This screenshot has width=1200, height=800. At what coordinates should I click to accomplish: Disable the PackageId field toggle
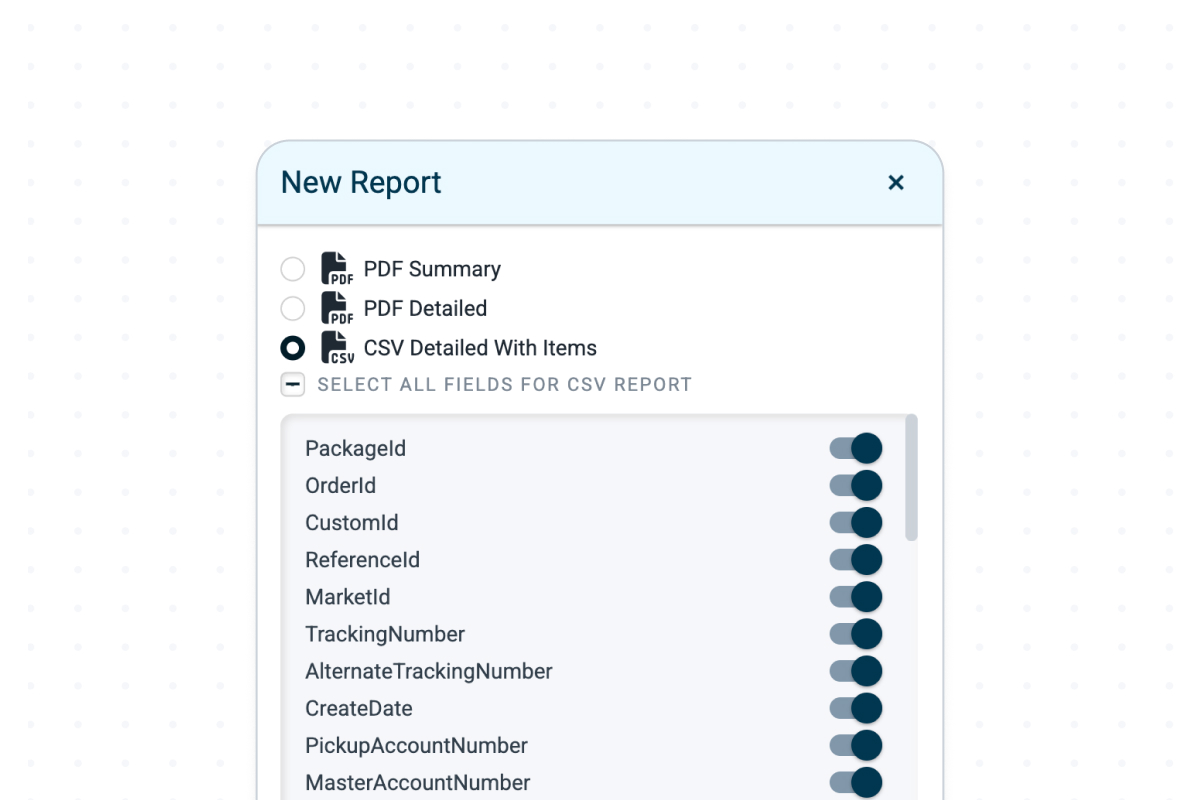856,448
